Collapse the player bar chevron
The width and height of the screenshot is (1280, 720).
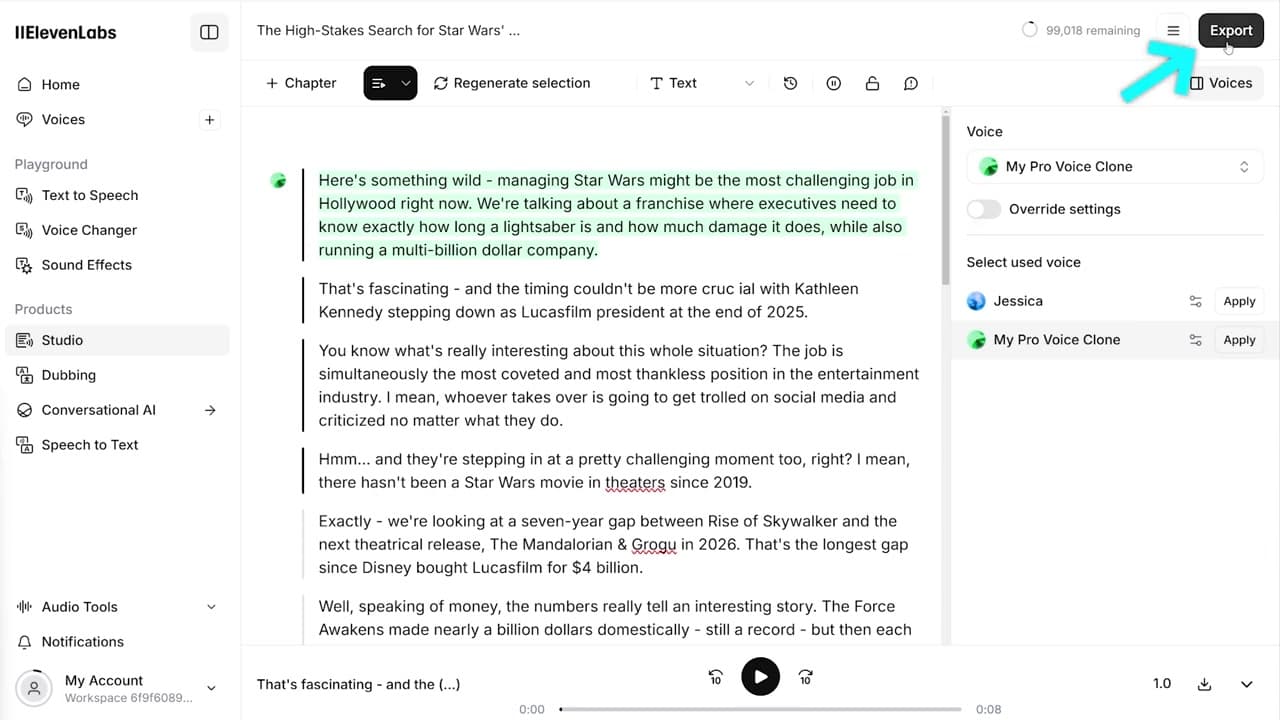click(1247, 684)
